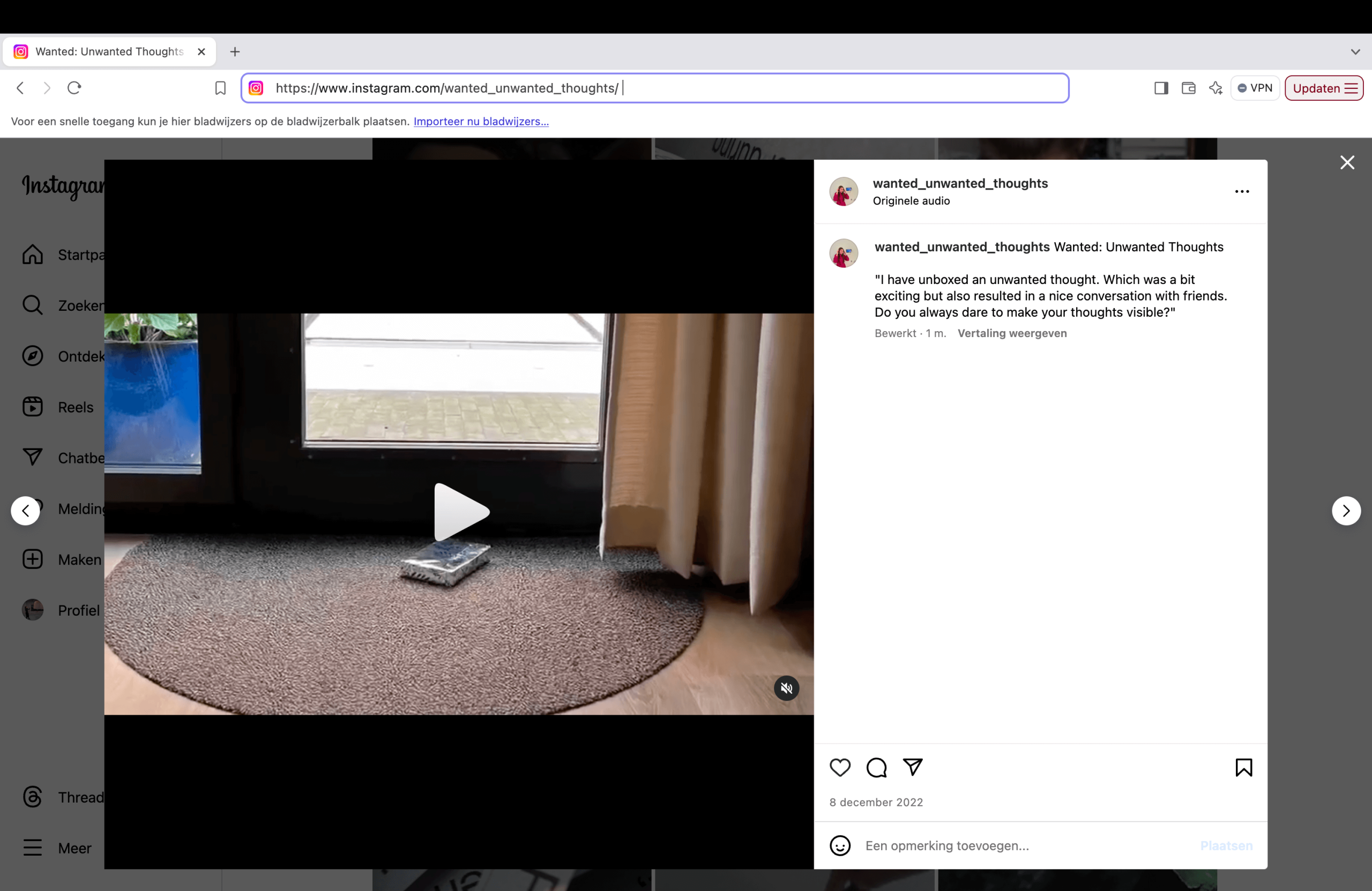1372x891 pixels.
Task: Reload the page
Action: pyautogui.click(x=74, y=88)
